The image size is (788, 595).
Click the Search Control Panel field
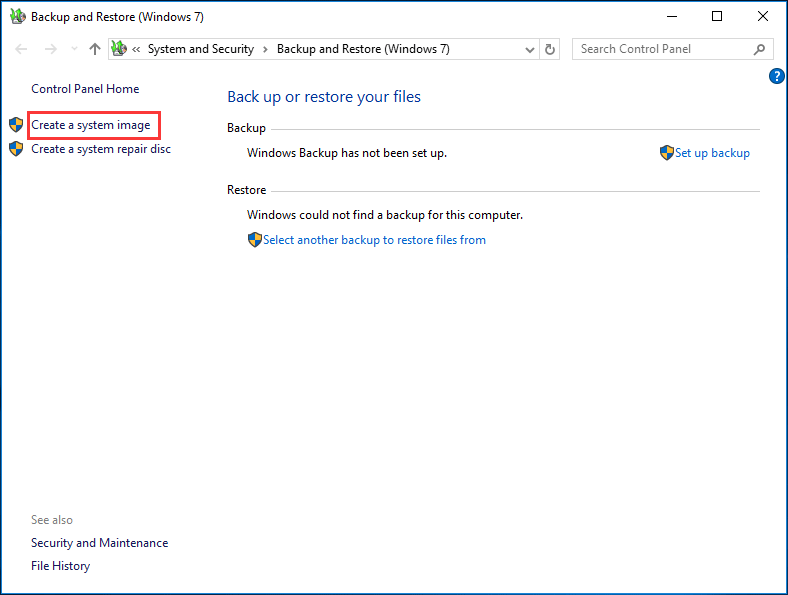point(672,49)
